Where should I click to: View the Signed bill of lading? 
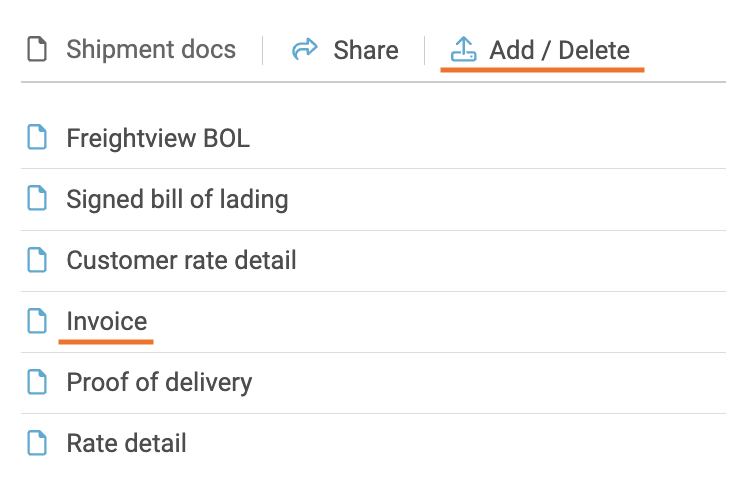pos(177,199)
